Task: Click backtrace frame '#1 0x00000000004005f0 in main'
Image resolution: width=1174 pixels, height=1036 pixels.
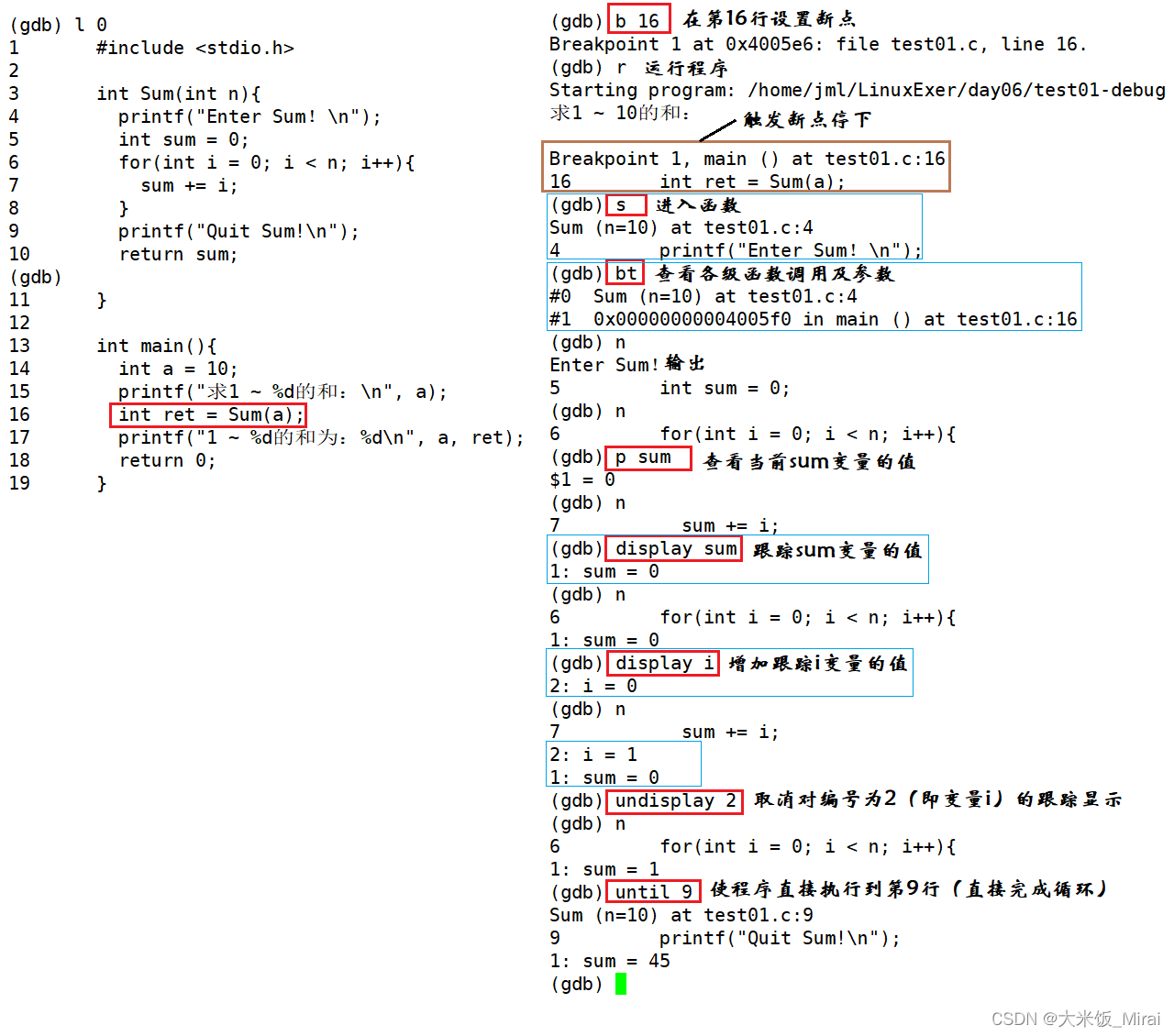Action: (x=814, y=319)
